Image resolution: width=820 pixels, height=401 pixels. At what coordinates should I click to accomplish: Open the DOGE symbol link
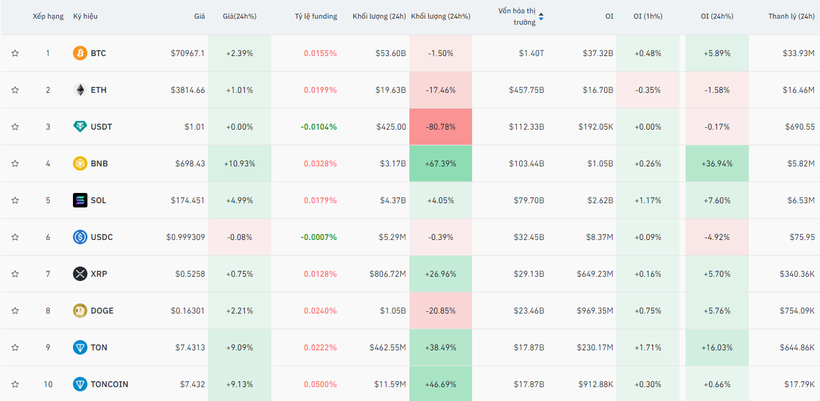click(x=102, y=311)
